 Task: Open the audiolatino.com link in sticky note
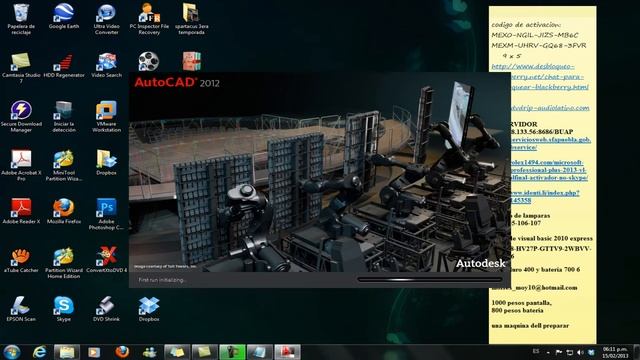click(549, 108)
